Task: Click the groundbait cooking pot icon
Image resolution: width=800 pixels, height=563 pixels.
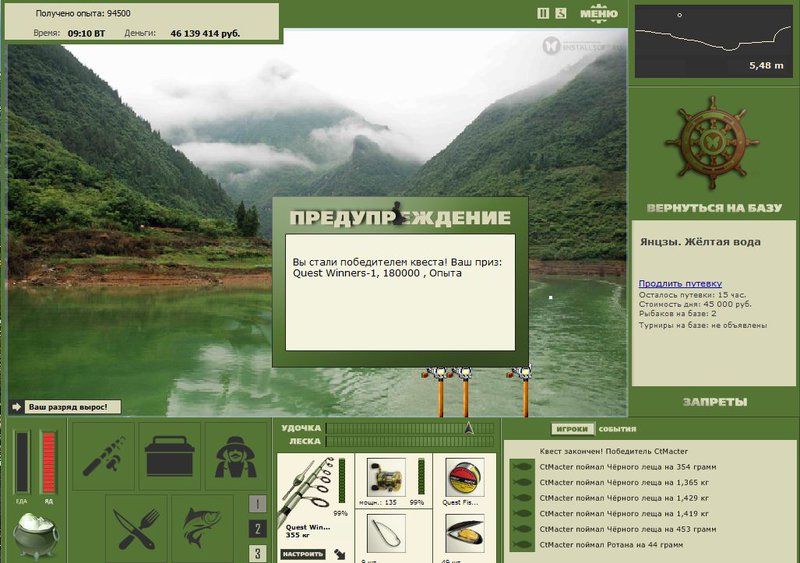Action: click(36, 536)
